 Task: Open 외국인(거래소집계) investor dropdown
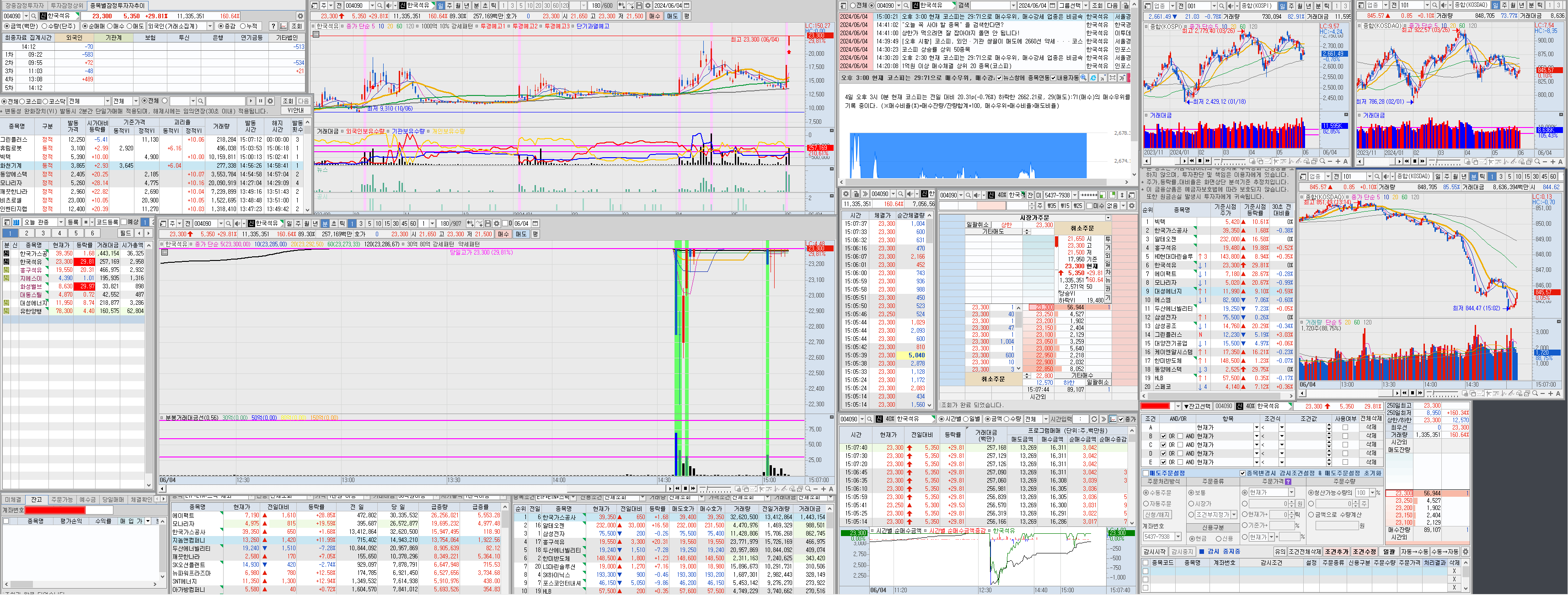210,26
